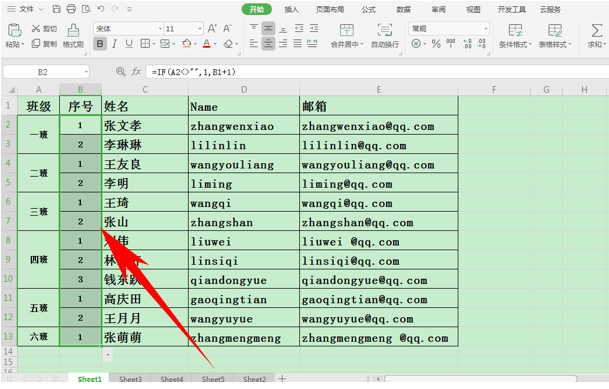Open Print Preview icon
The image size is (609, 389).
(86, 9)
